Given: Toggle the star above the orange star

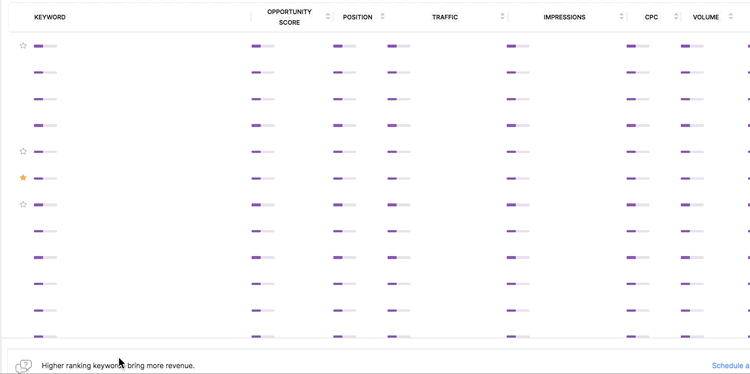Looking at the screenshot, I should click(x=23, y=152).
